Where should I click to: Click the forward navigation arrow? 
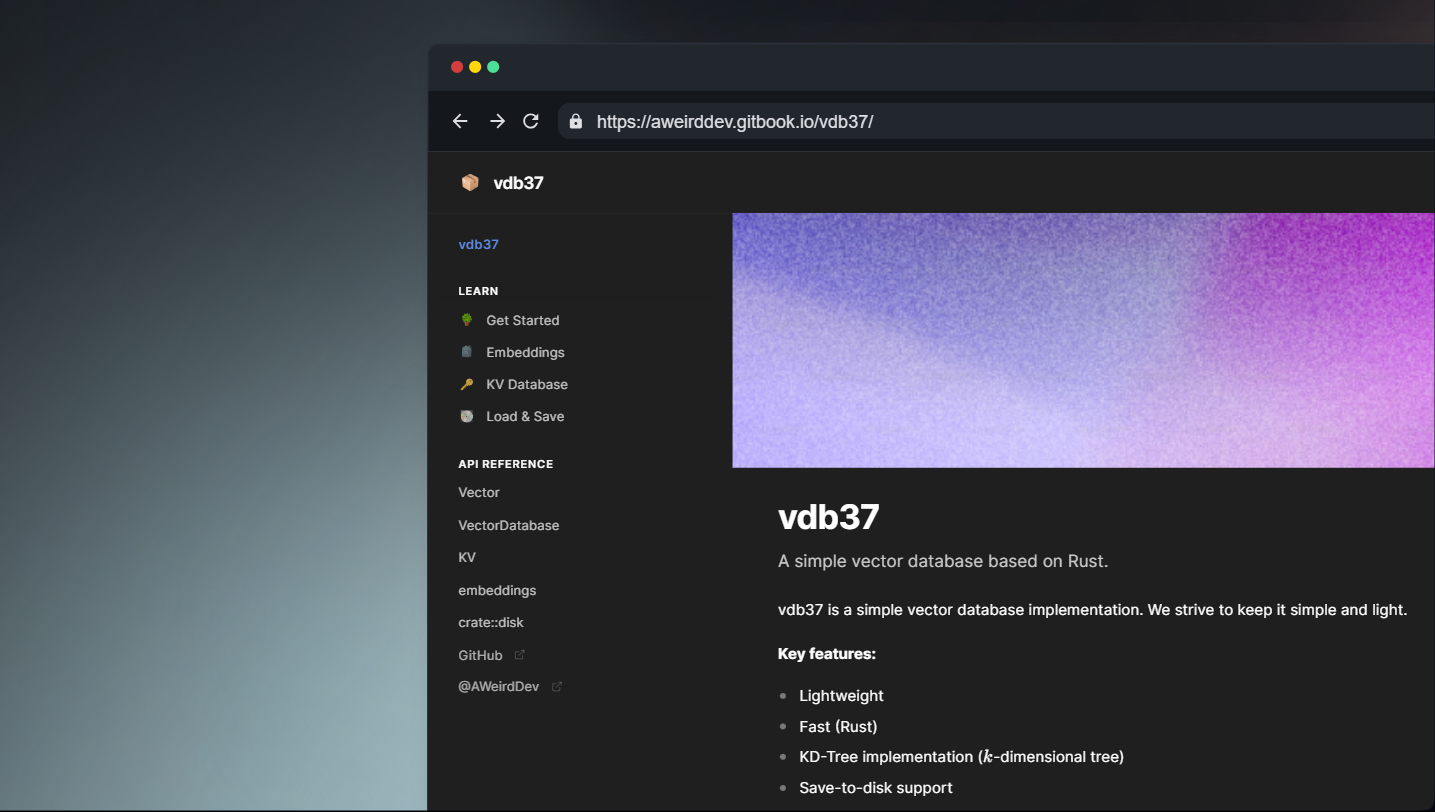[x=497, y=120]
